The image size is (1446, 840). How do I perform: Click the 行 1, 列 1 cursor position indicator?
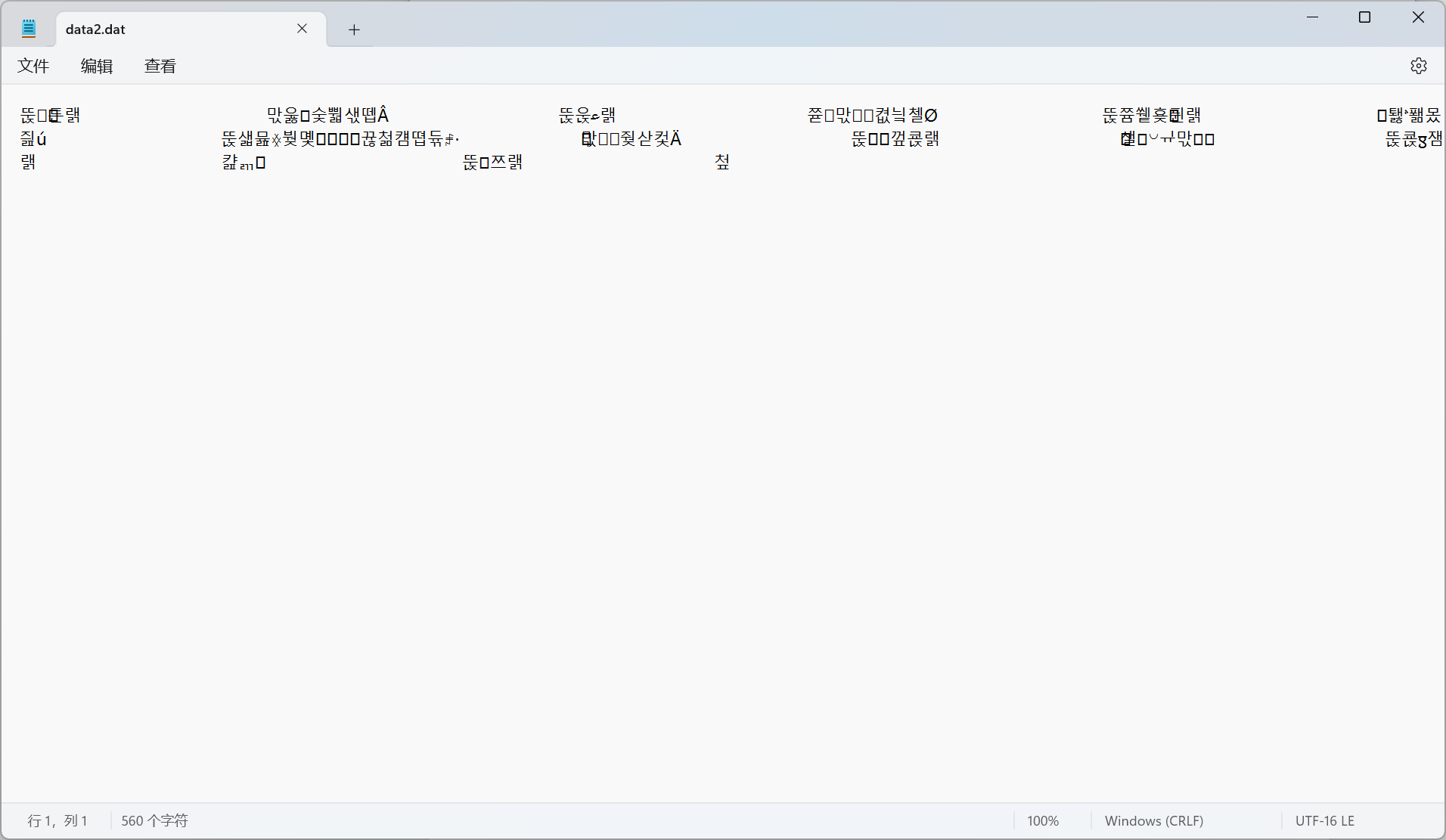[57, 821]
